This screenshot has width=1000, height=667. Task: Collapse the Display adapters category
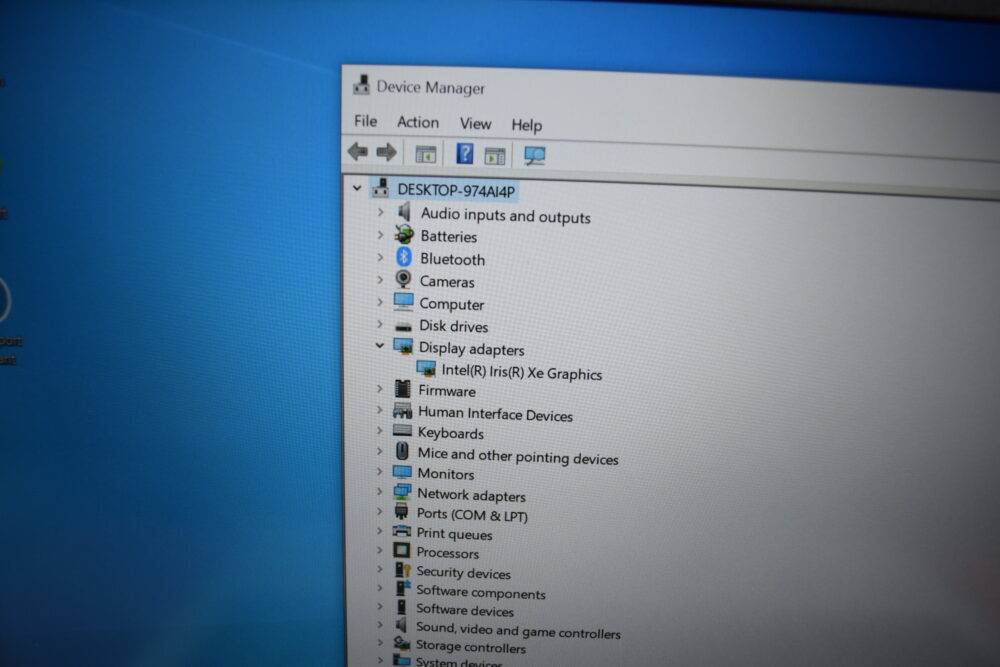click(379, 346)
